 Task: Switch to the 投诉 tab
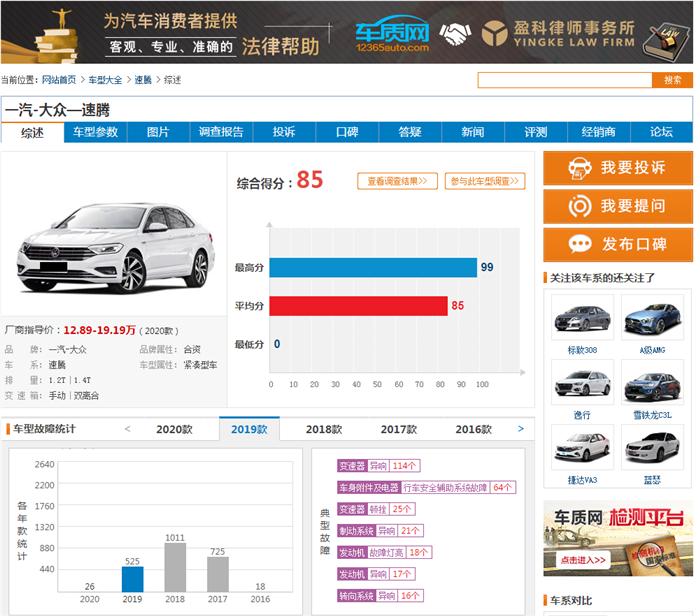coord(284,132)
